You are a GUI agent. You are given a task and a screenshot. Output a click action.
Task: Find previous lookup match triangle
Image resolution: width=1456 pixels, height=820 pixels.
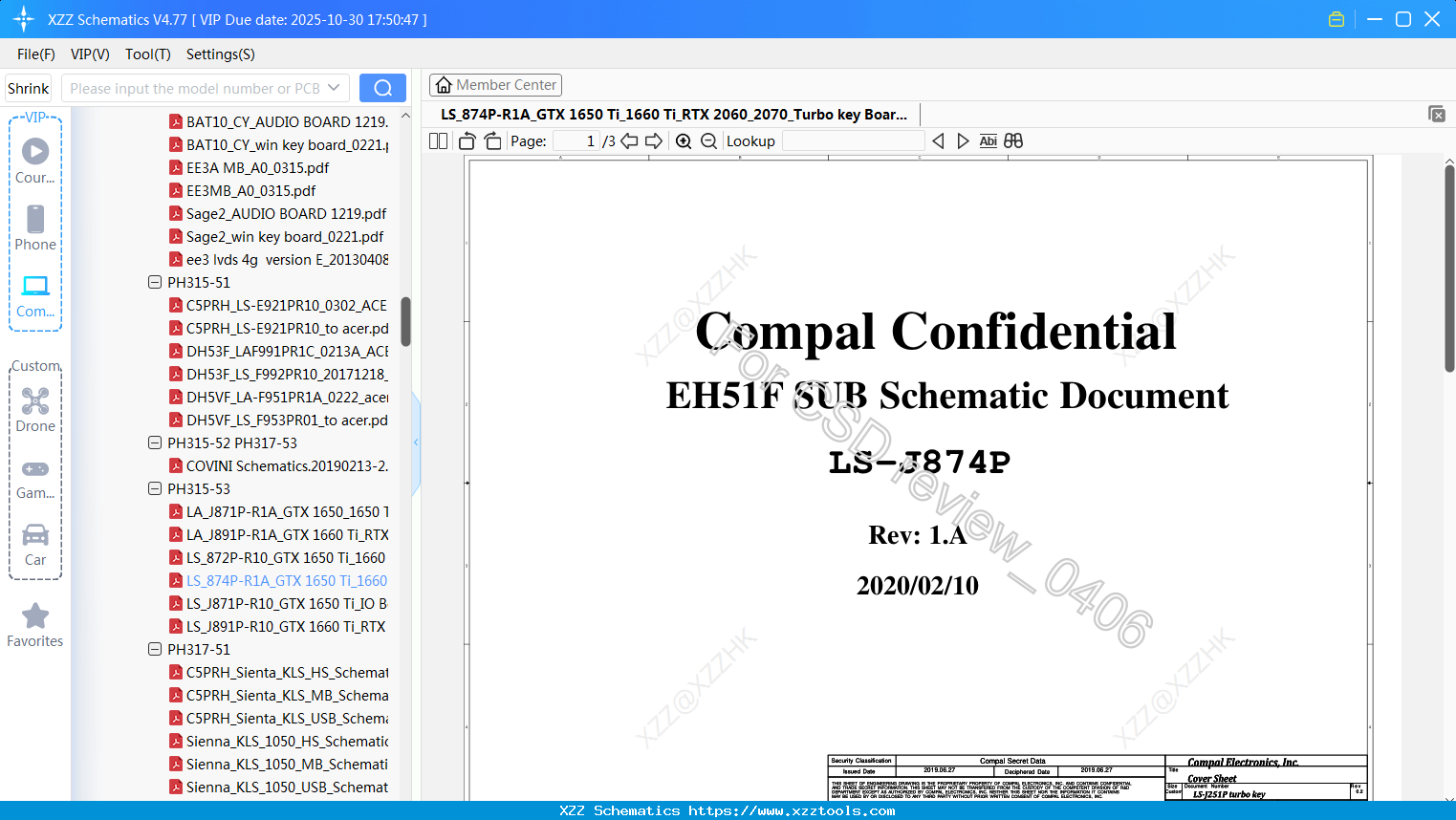click(938, 141)
